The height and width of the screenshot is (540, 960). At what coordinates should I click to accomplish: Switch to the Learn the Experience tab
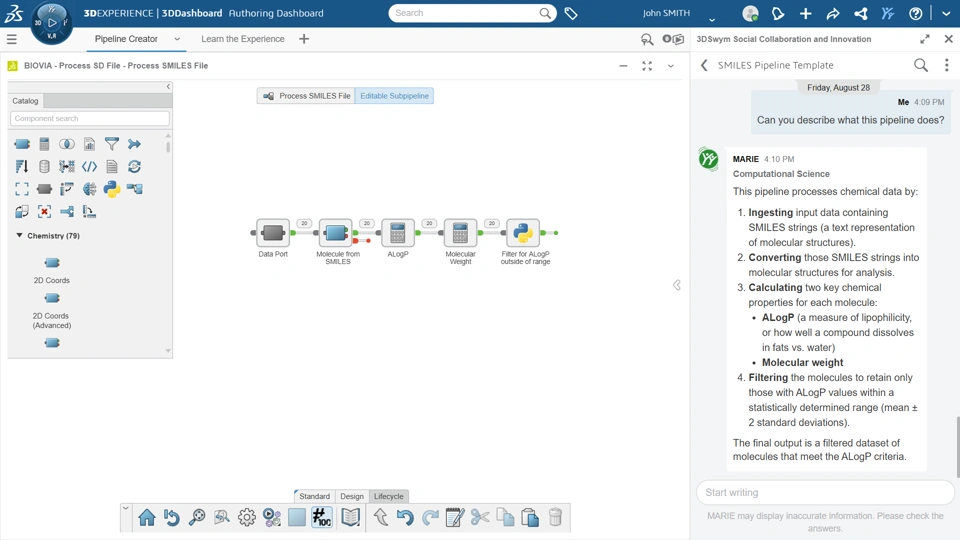pos(242,39)
